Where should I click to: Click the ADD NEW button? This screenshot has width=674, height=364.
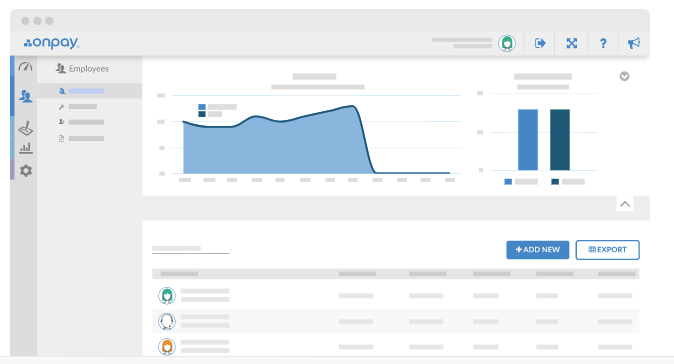[537, 250]
